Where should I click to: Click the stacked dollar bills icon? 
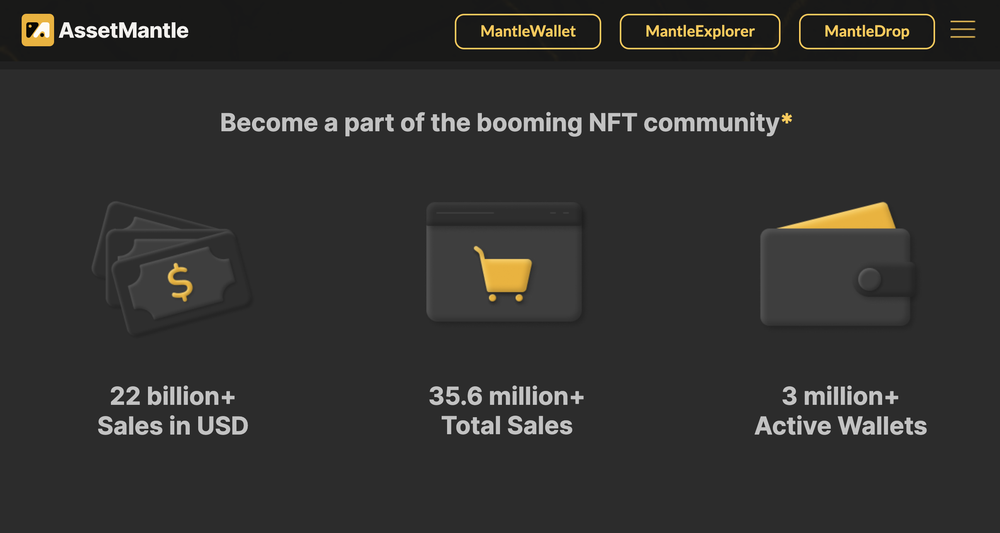click(173, 268)
